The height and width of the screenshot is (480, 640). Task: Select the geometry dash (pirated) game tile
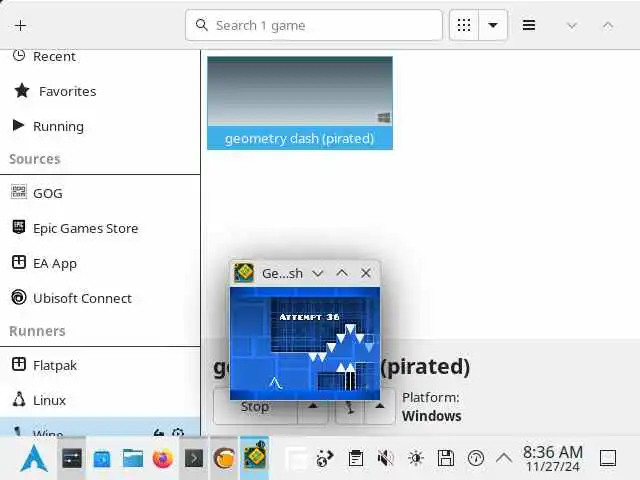(x=300, y=103)
